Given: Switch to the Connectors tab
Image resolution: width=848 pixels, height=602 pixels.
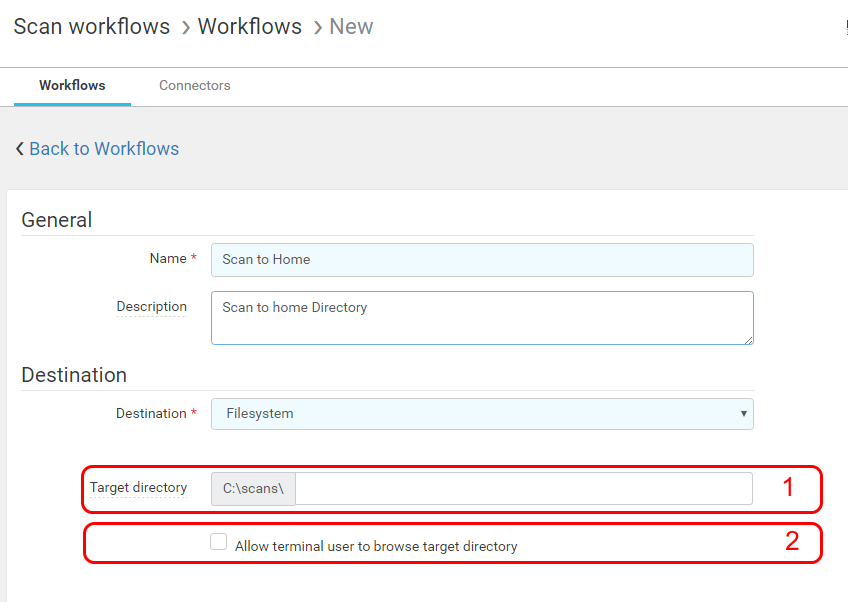Looking at the screenshot, I should tap(195, 86).
